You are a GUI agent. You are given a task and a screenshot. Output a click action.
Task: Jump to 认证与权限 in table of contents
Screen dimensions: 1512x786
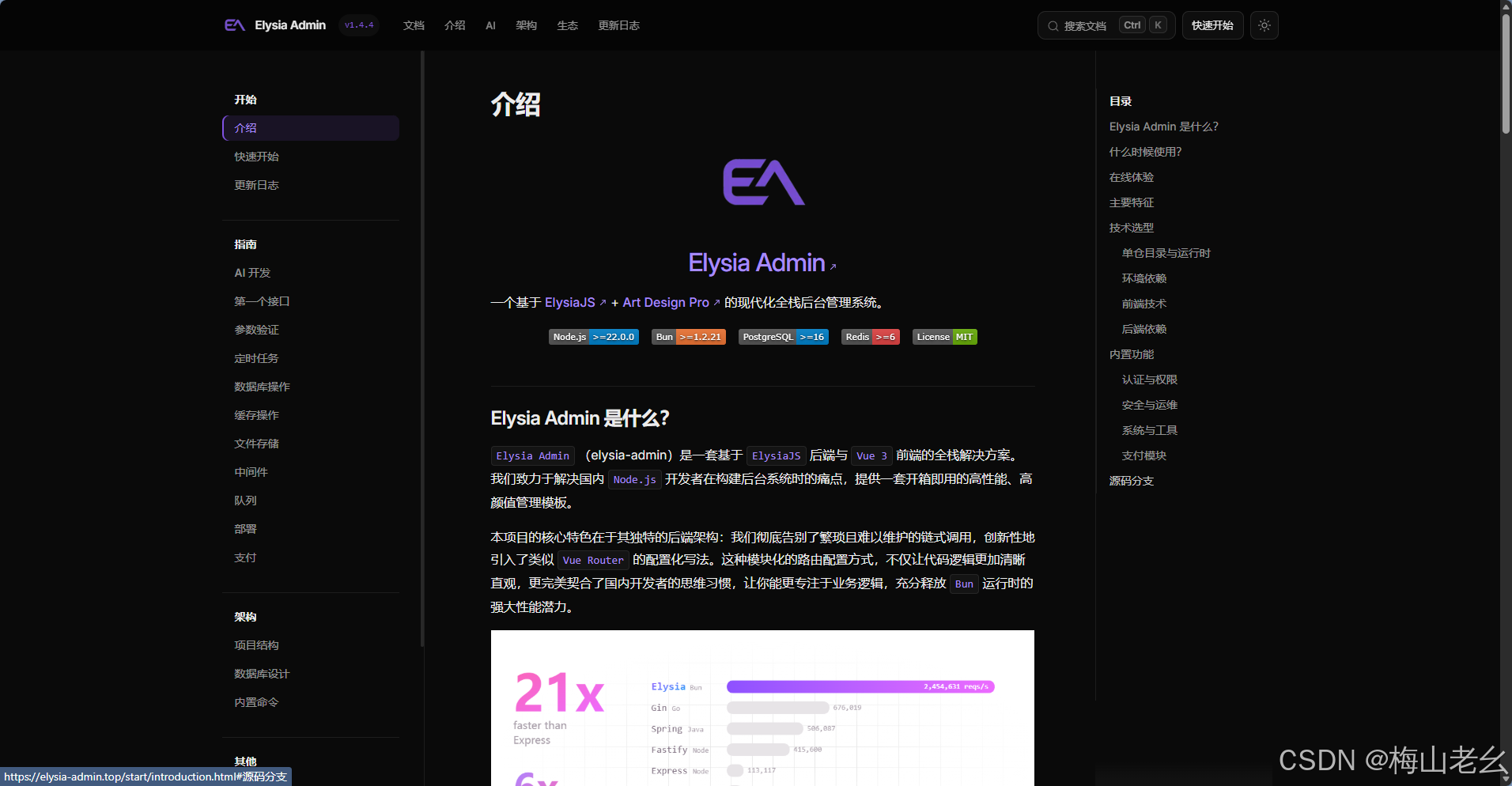(1150, 380)
